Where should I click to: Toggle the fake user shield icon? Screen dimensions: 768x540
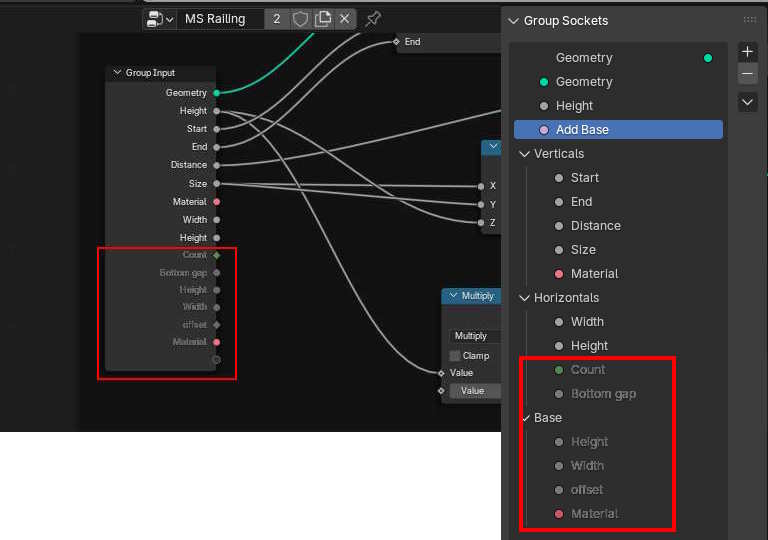click(300, 19)
